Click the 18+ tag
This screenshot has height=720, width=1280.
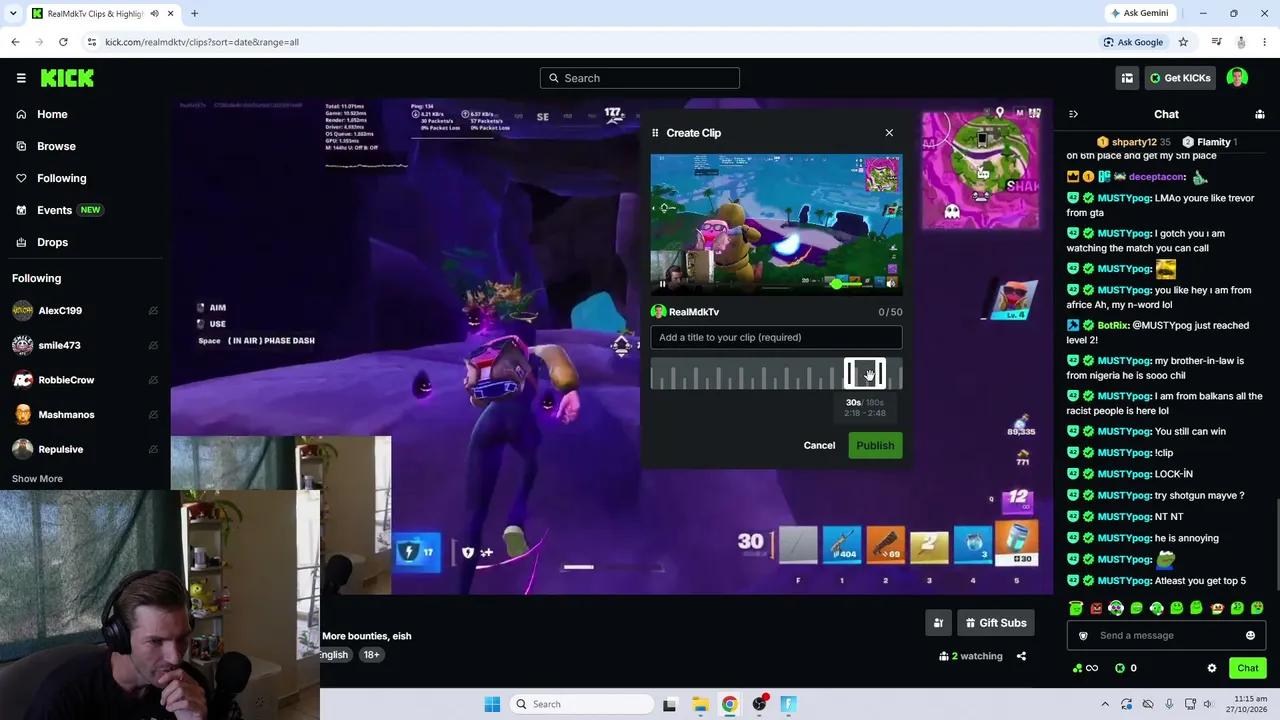[372, 655]
